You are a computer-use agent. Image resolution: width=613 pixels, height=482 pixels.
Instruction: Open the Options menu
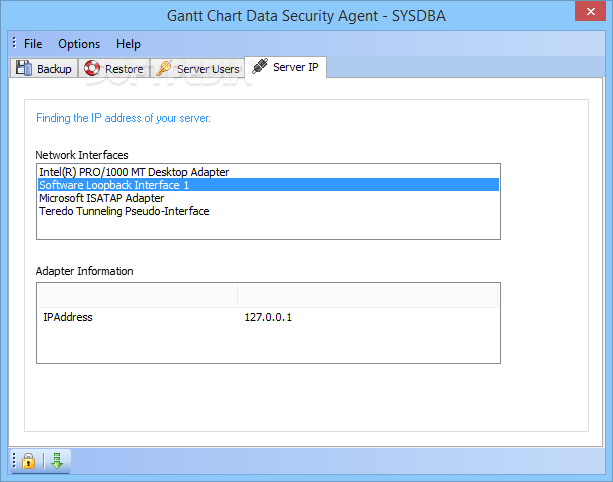79,44
